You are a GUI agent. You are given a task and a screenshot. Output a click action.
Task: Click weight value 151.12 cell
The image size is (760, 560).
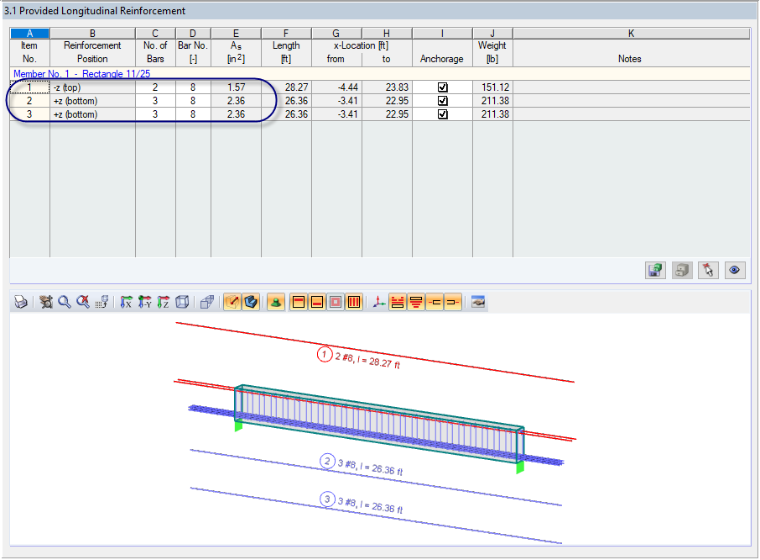(492, 87)
